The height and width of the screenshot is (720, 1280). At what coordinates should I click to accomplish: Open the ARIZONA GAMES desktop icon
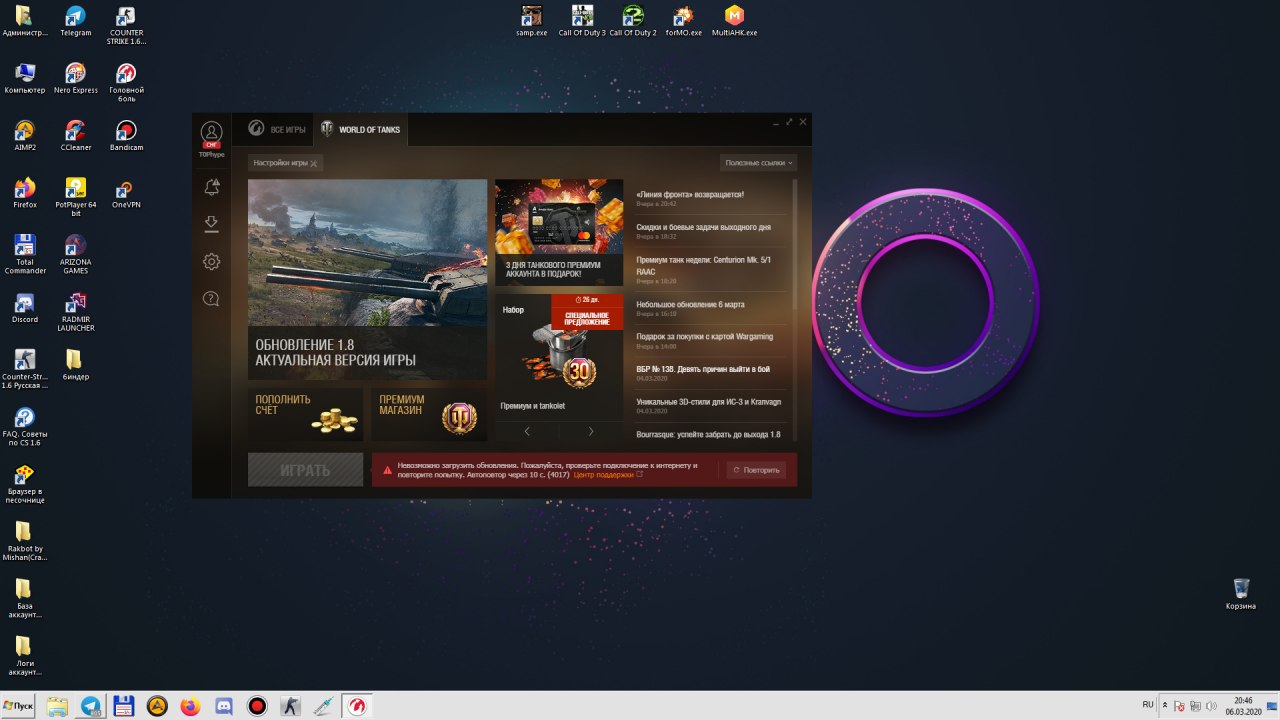[75, 254]
